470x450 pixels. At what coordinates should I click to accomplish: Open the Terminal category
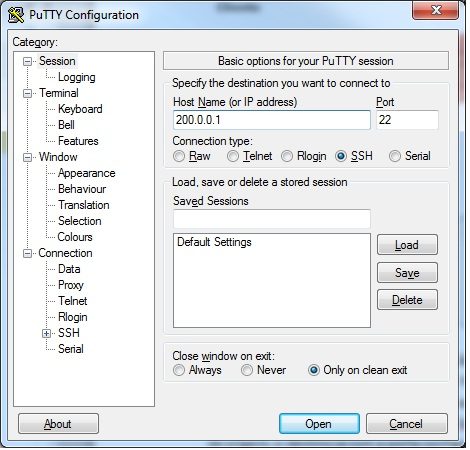click(59, 93)
